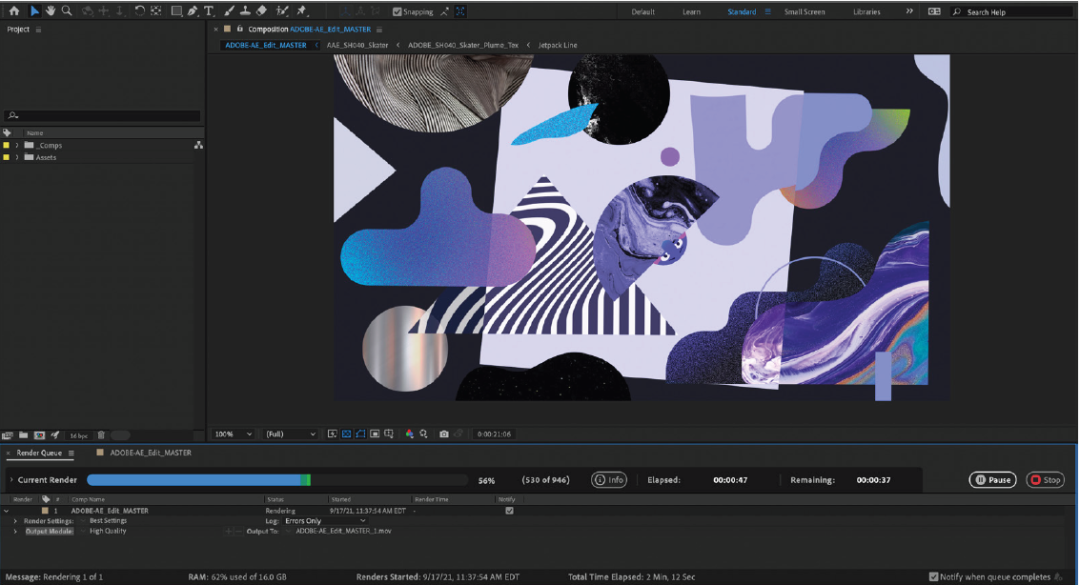Click the Info button

[x=609, y=480]
